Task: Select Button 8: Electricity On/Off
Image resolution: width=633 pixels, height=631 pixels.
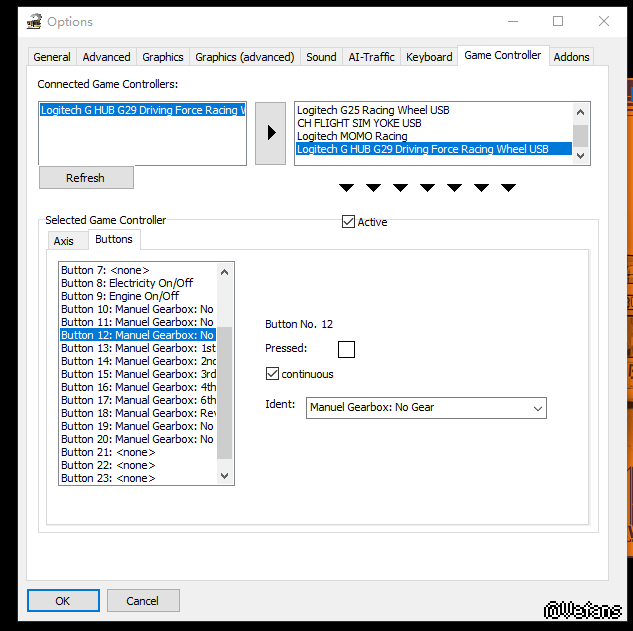Action: 138,283
